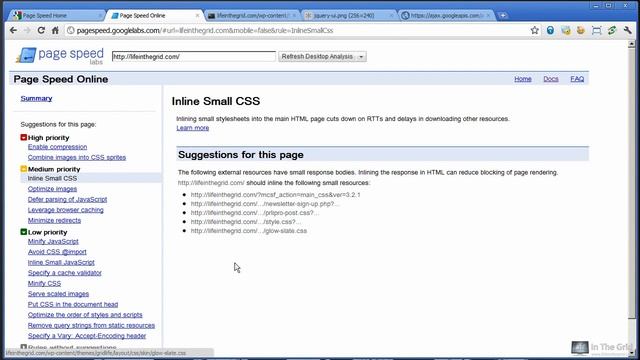Open Serve scaled images suggestion

click(x=58, y=294)
